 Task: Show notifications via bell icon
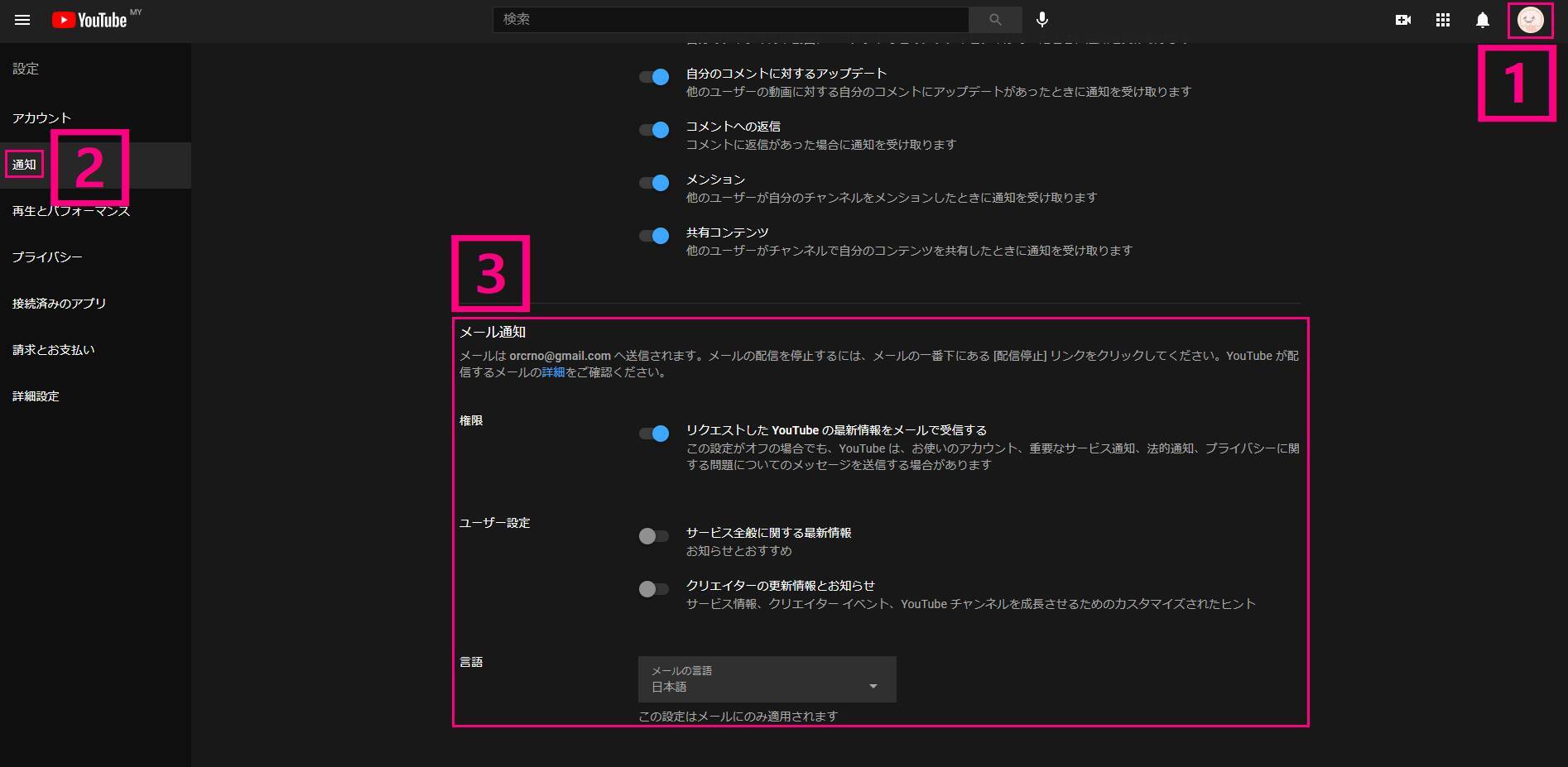coord(1482,20)
